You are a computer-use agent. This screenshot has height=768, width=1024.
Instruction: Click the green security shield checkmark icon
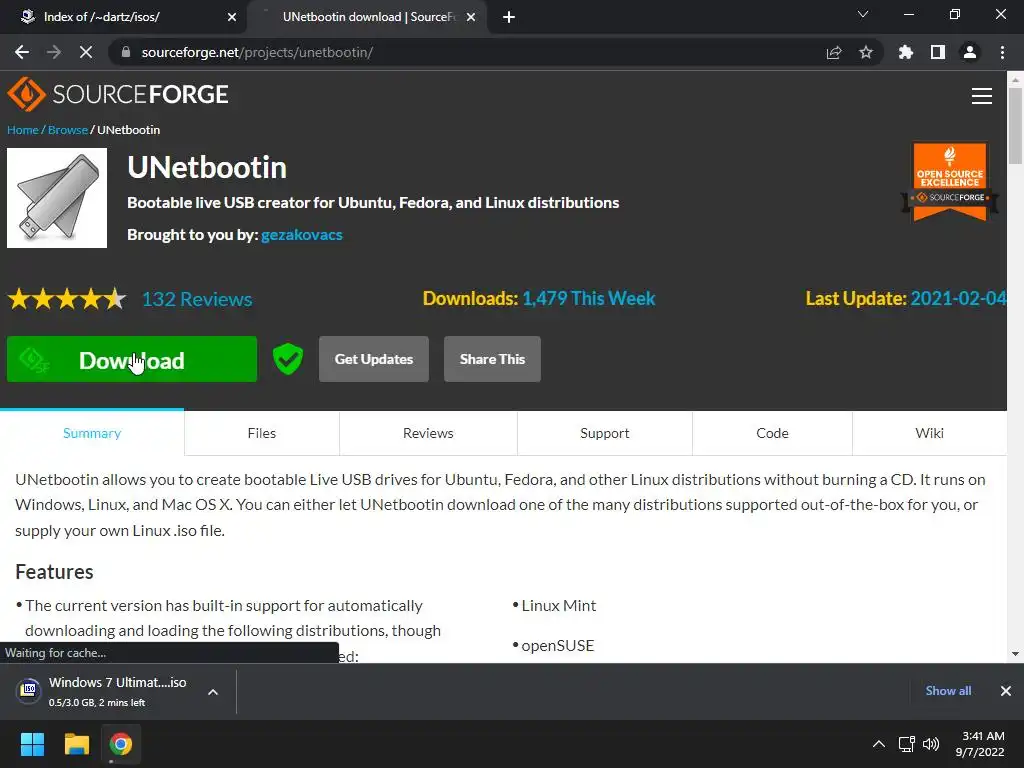coord(288,359)
